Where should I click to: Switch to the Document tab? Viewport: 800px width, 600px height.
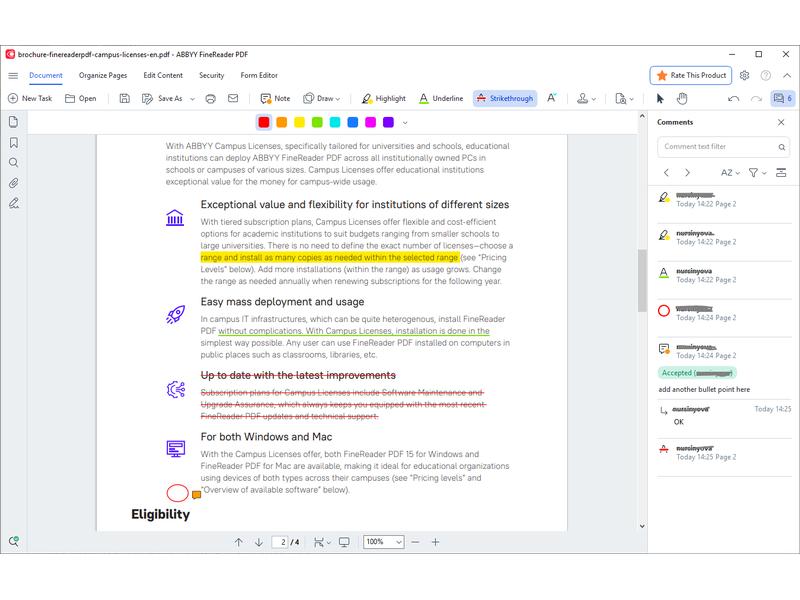(x=46, y=76)
